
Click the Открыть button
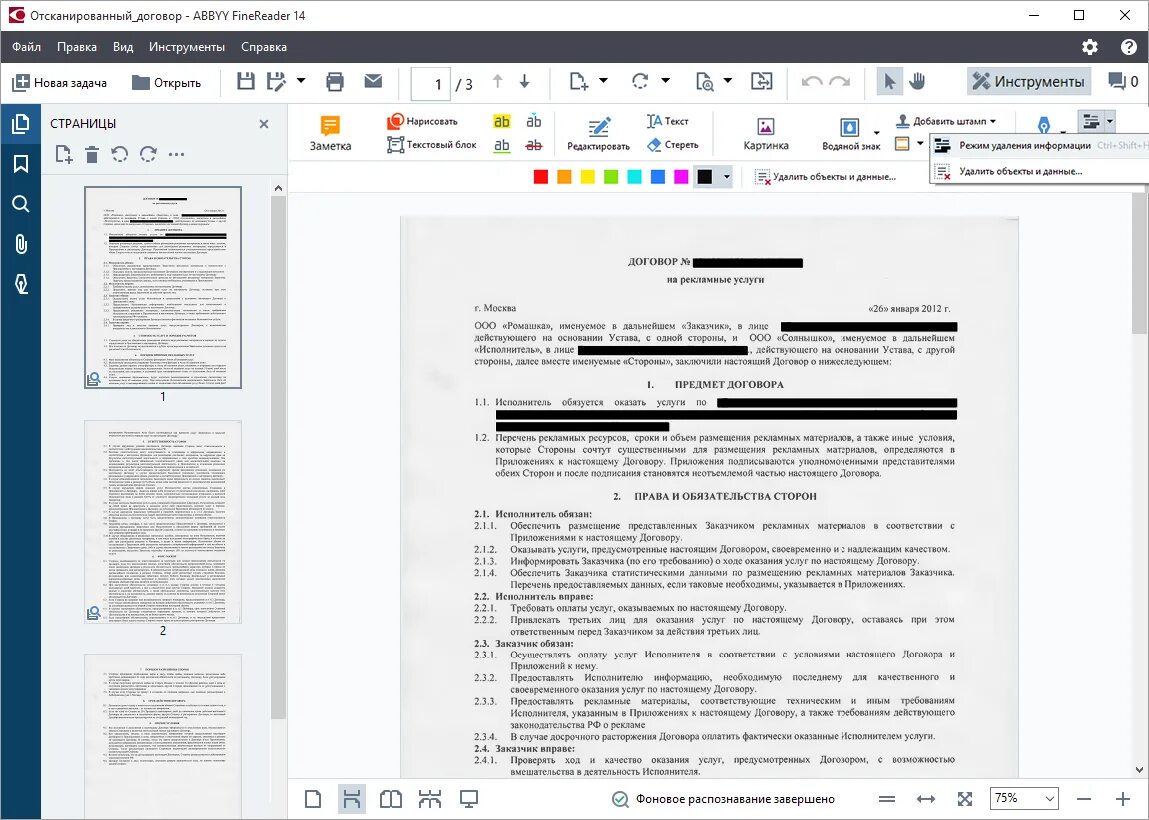tap(166, 83)
